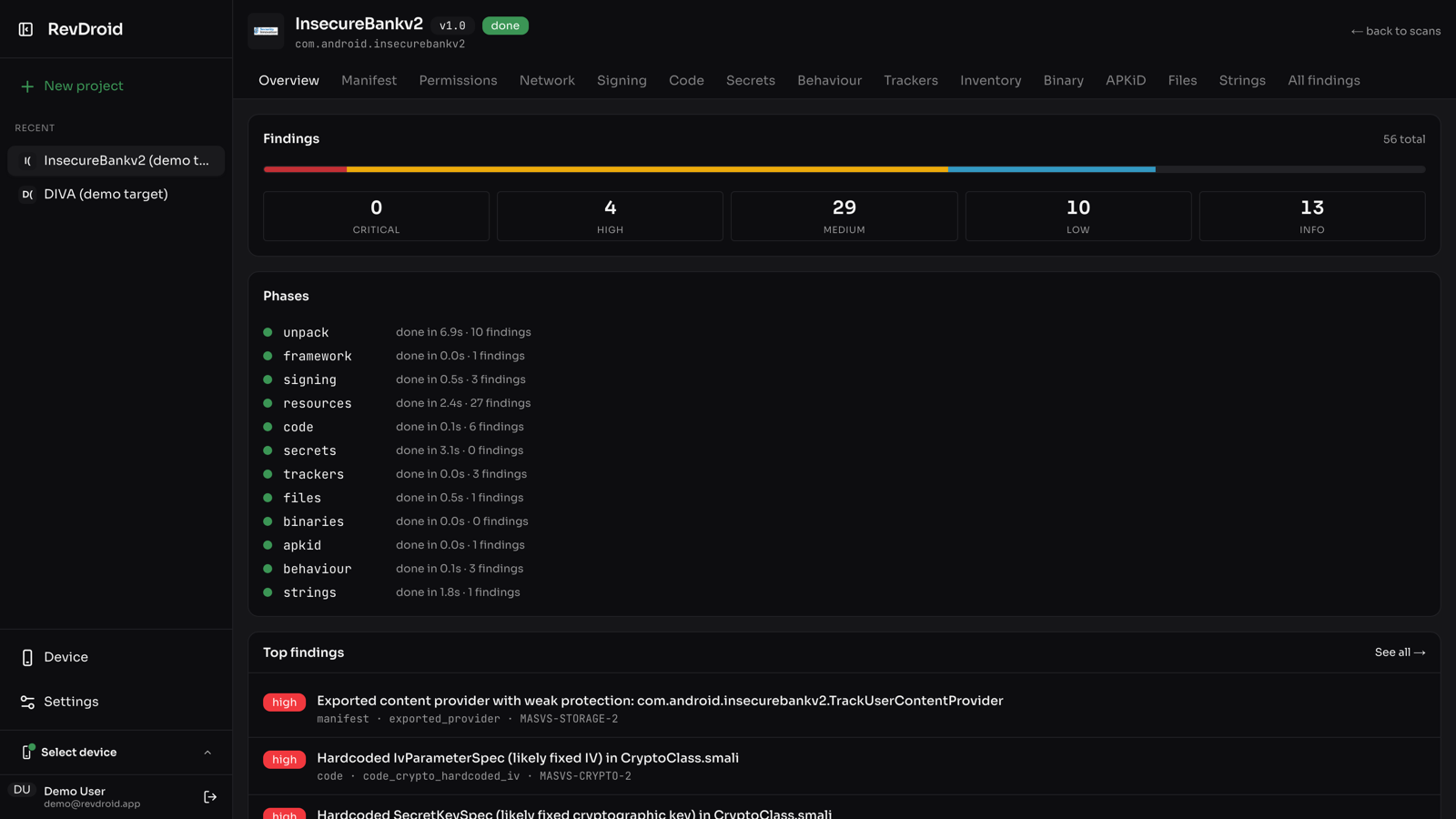Click the Select device phone icon
This screenshot has width=1456, height=819.
pos(27,752)
